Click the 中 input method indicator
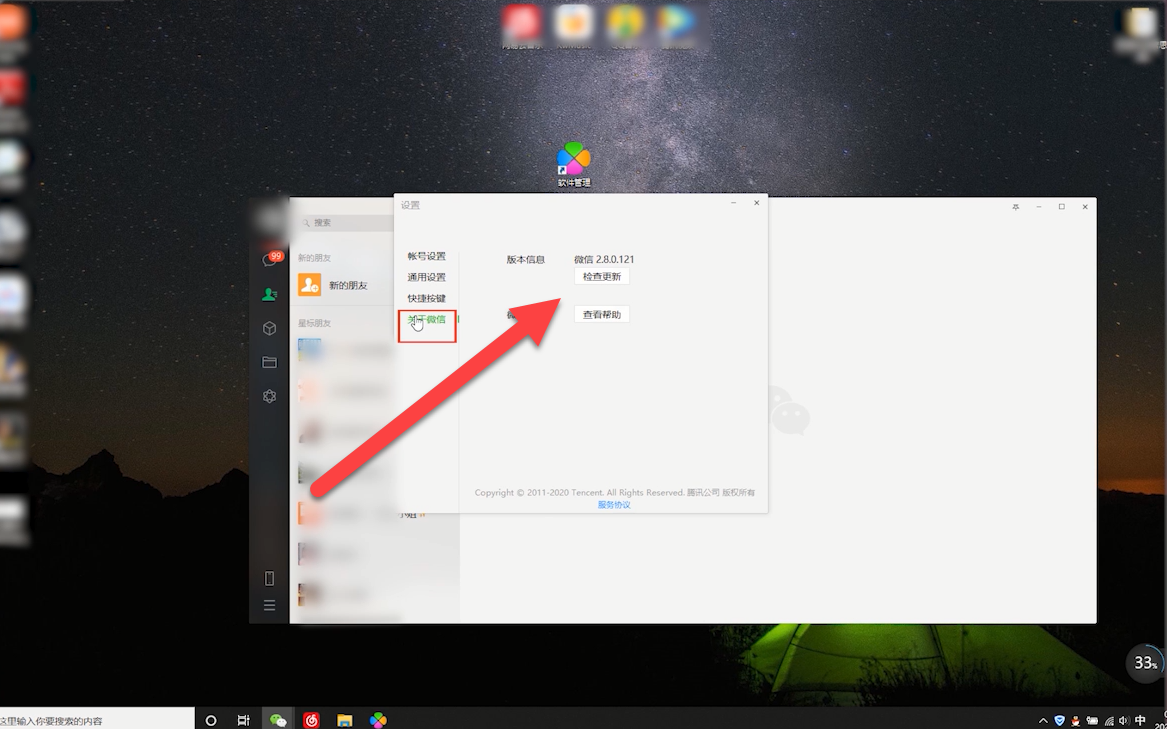The height and width of the screenshot is (729, 1167). (x=1140, y=720)
